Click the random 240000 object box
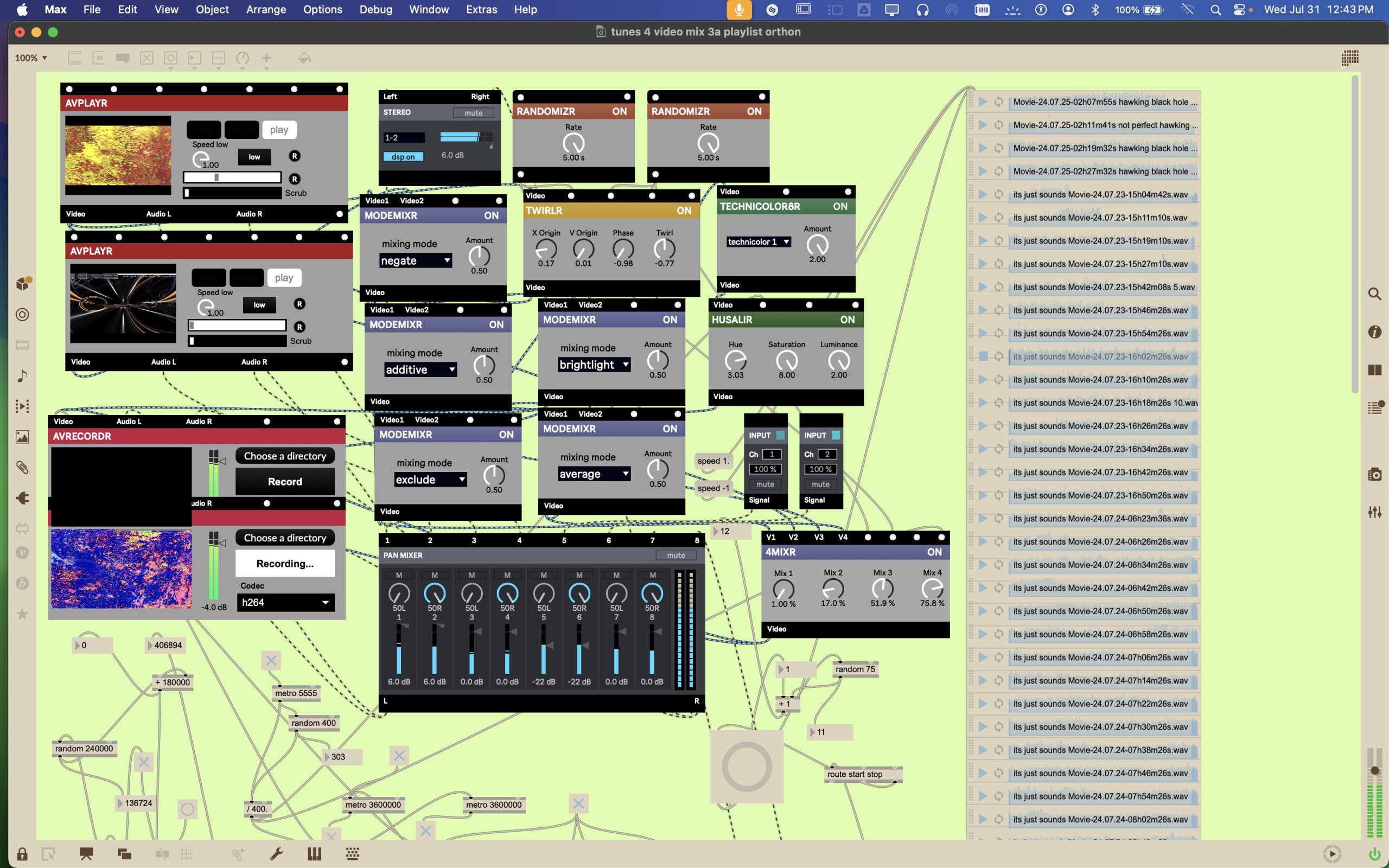Viewport: 1389px width, 868px height. [84, 749]
